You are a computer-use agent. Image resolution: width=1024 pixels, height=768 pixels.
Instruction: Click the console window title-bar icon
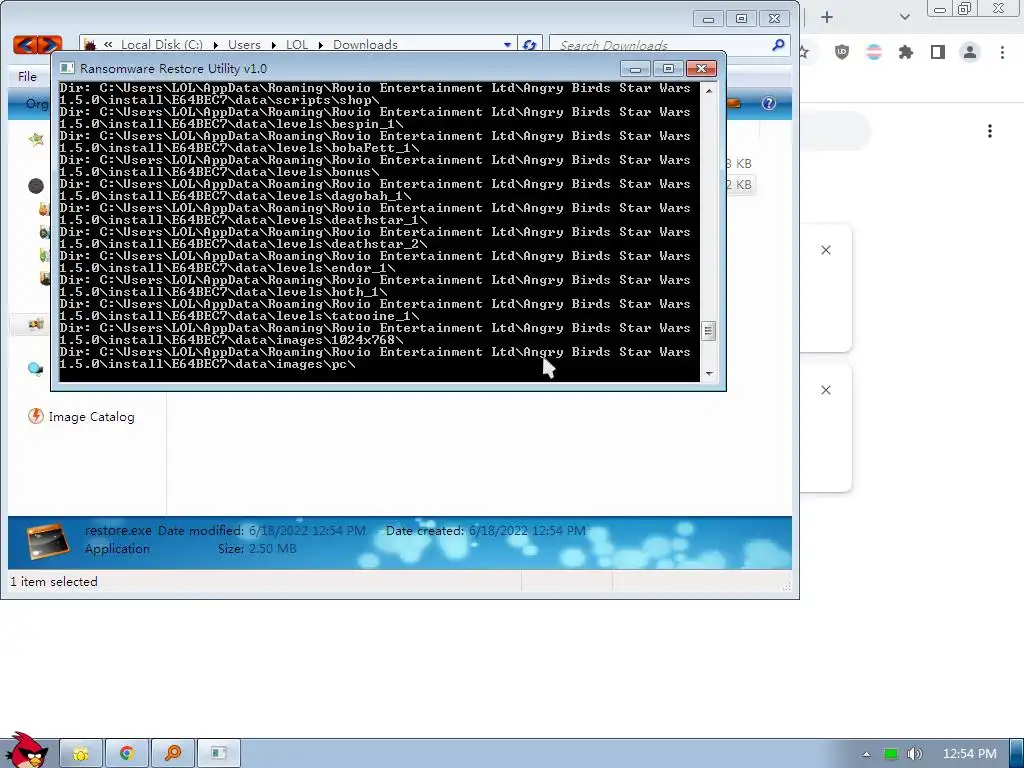(67, 68)
